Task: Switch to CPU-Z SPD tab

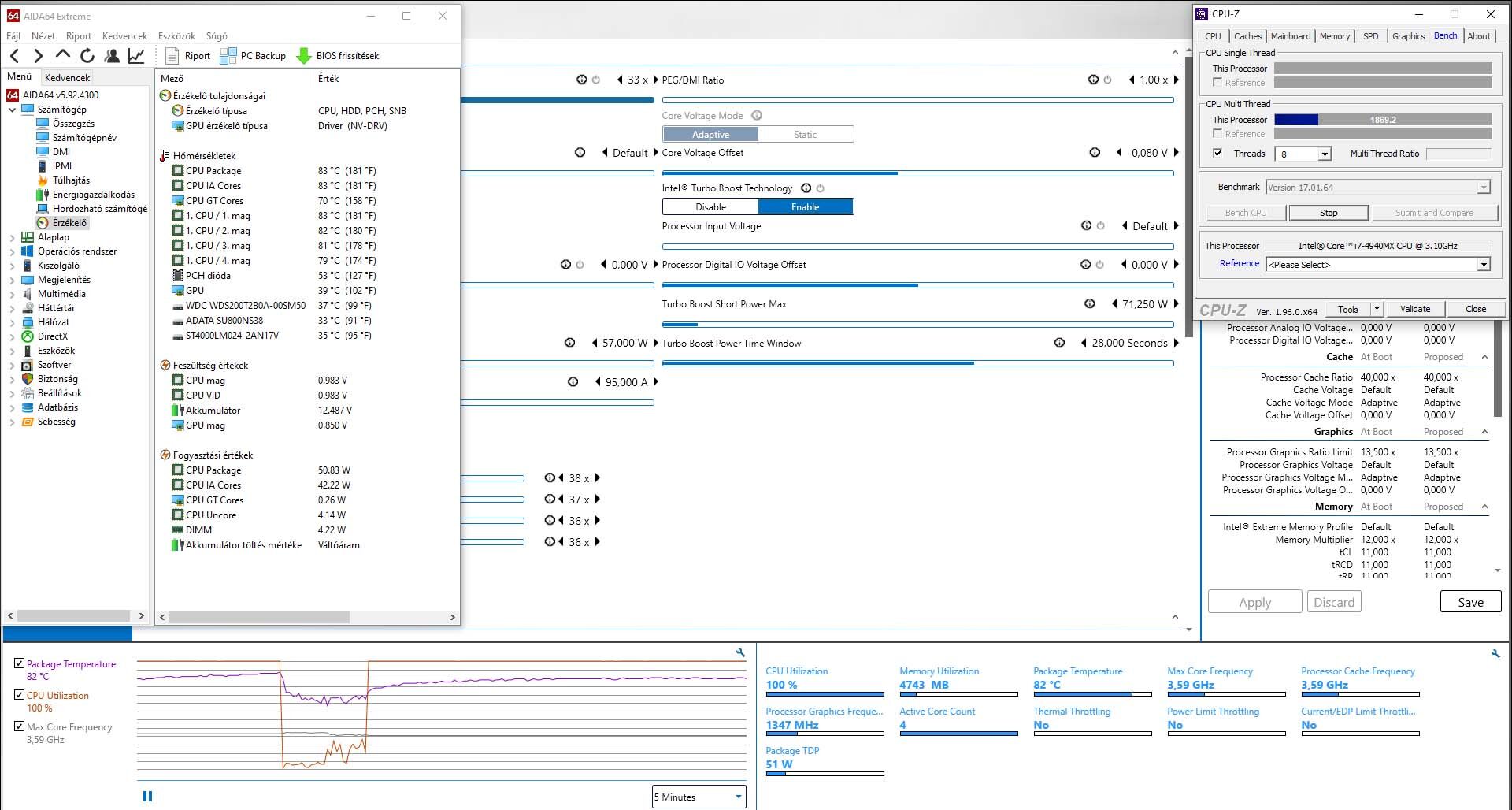Action: point(1370,36)
